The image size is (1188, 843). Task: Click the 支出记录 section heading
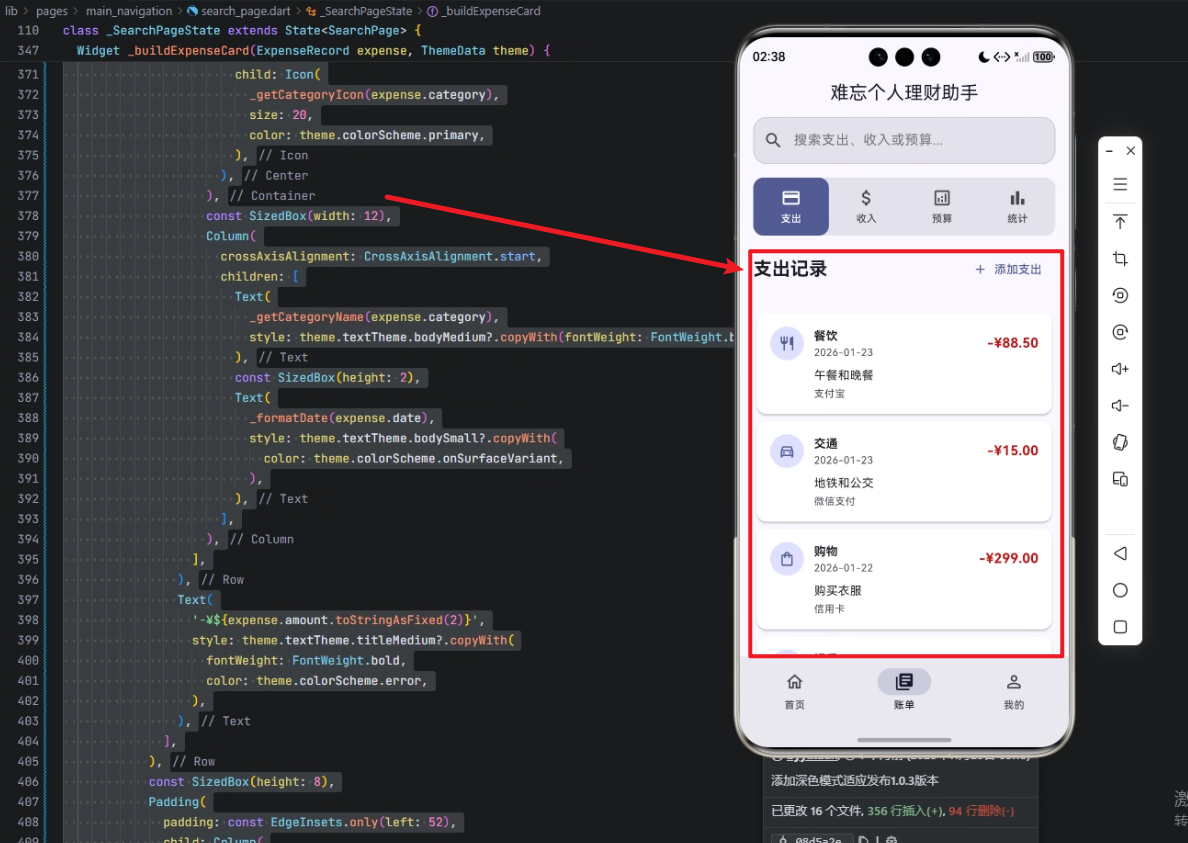click(789, 269)
